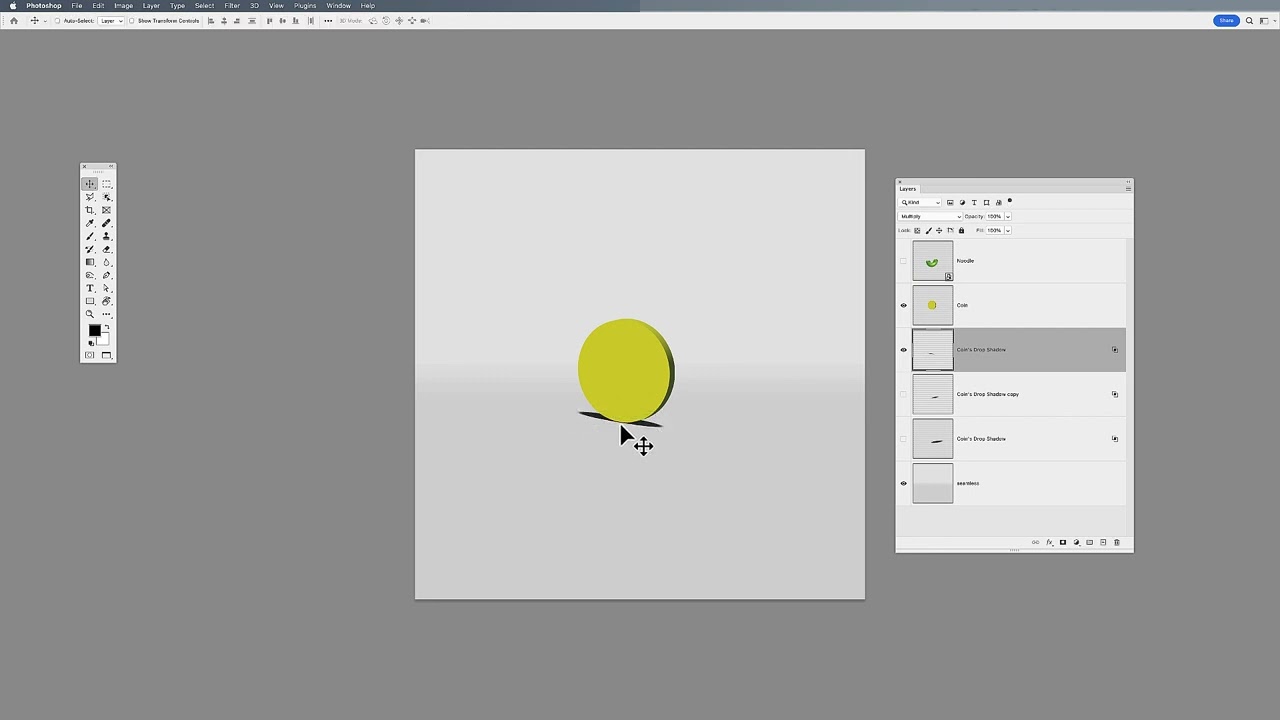Viewport: 1280px width, 720px height.
Task: Select the Eyedropper tool
Action: 90,223
